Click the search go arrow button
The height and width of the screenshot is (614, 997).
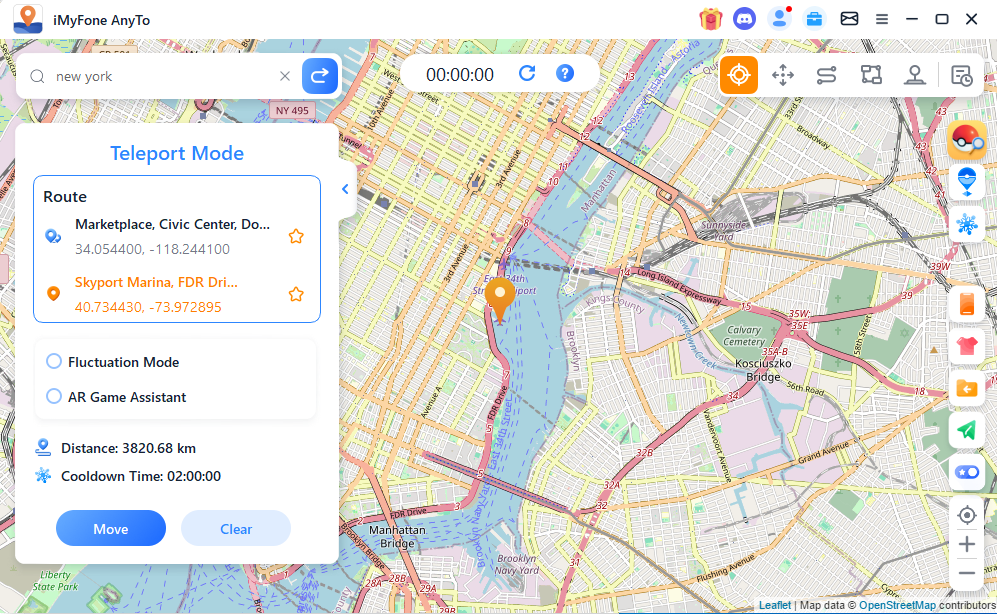coord(319,76)
